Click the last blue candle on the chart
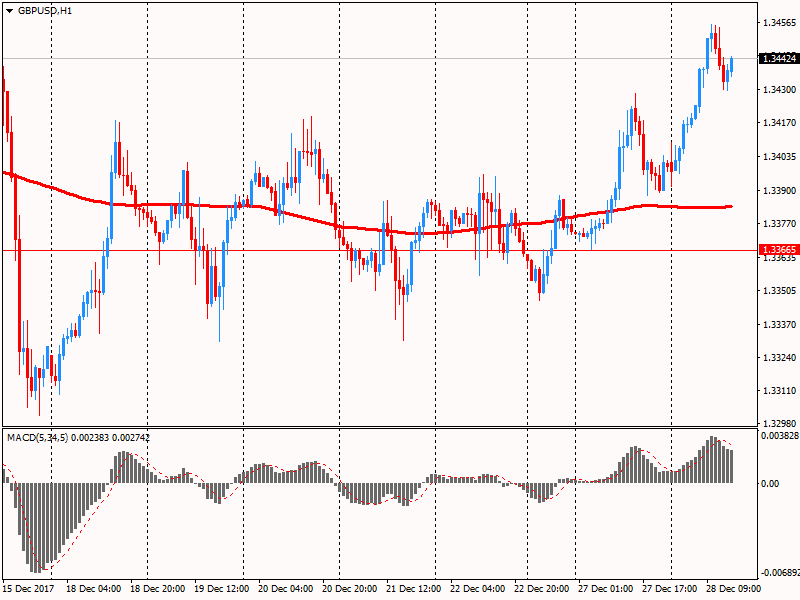Image resolution: width=800 pixels, height=600 pixels. [x=732, y=65]
